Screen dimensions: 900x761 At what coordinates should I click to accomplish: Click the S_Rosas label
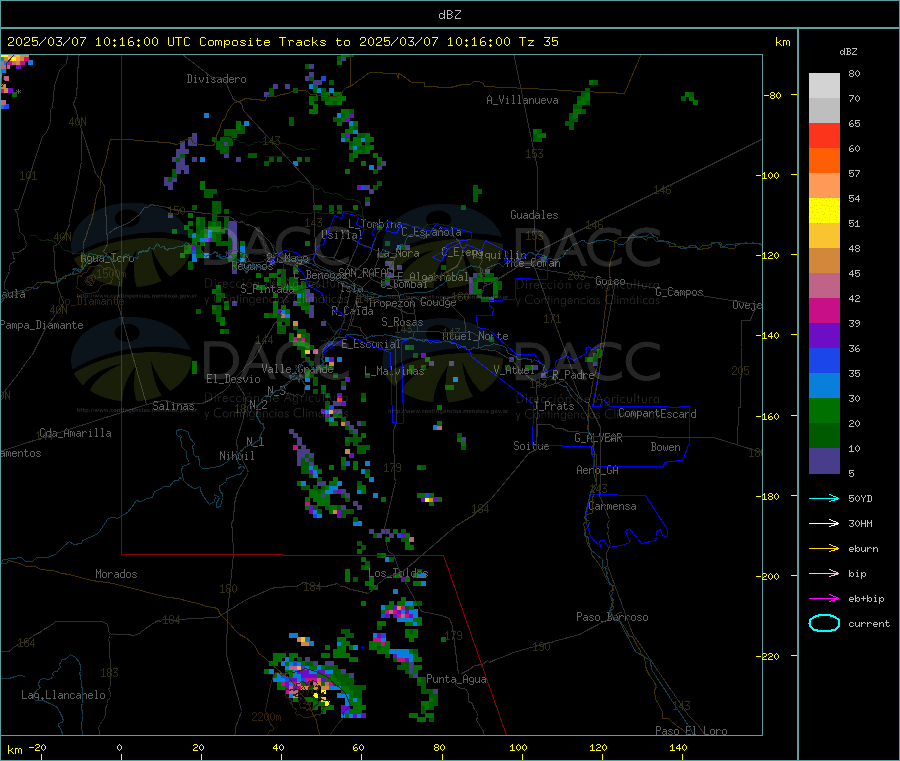[x=402, y=322]
